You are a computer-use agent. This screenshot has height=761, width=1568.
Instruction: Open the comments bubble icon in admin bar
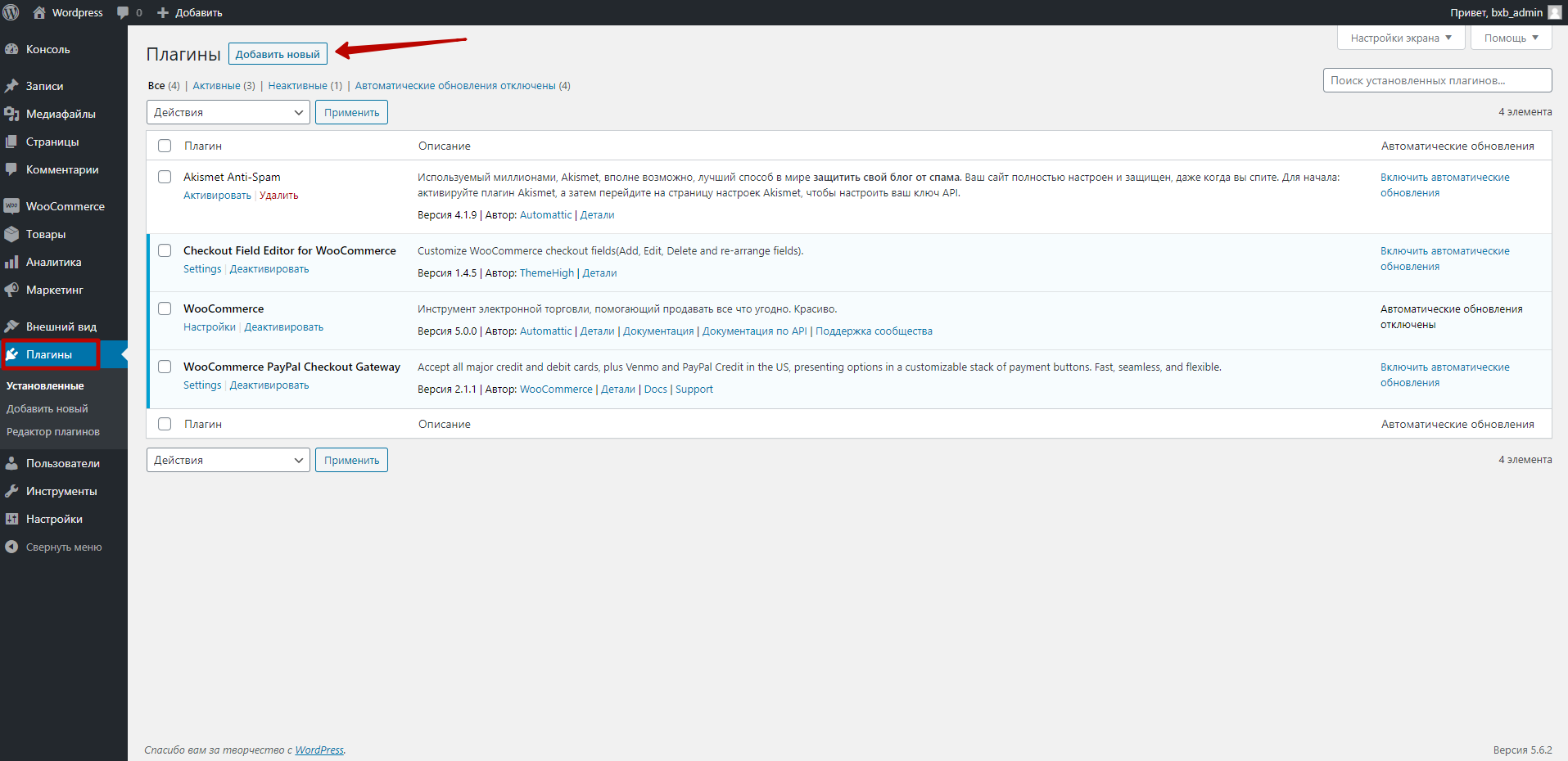(123, 13)
